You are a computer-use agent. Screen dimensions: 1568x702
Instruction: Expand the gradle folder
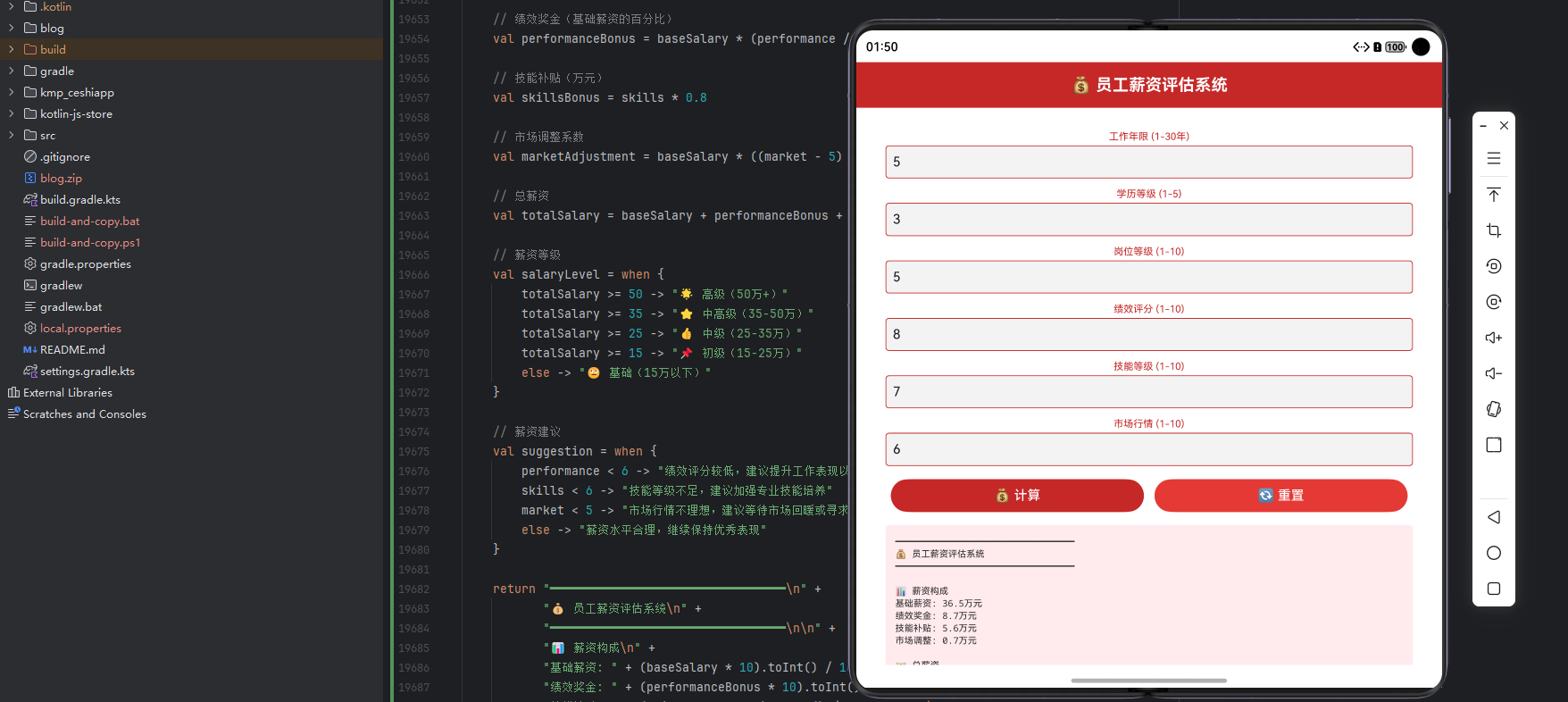point(11,71)
